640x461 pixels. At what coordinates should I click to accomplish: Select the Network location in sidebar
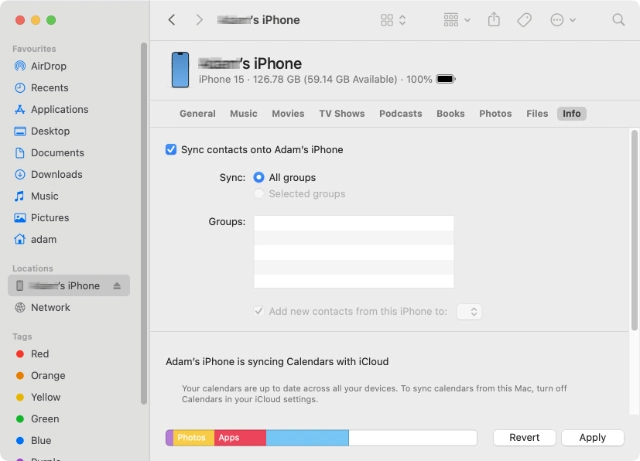point(50,308)
